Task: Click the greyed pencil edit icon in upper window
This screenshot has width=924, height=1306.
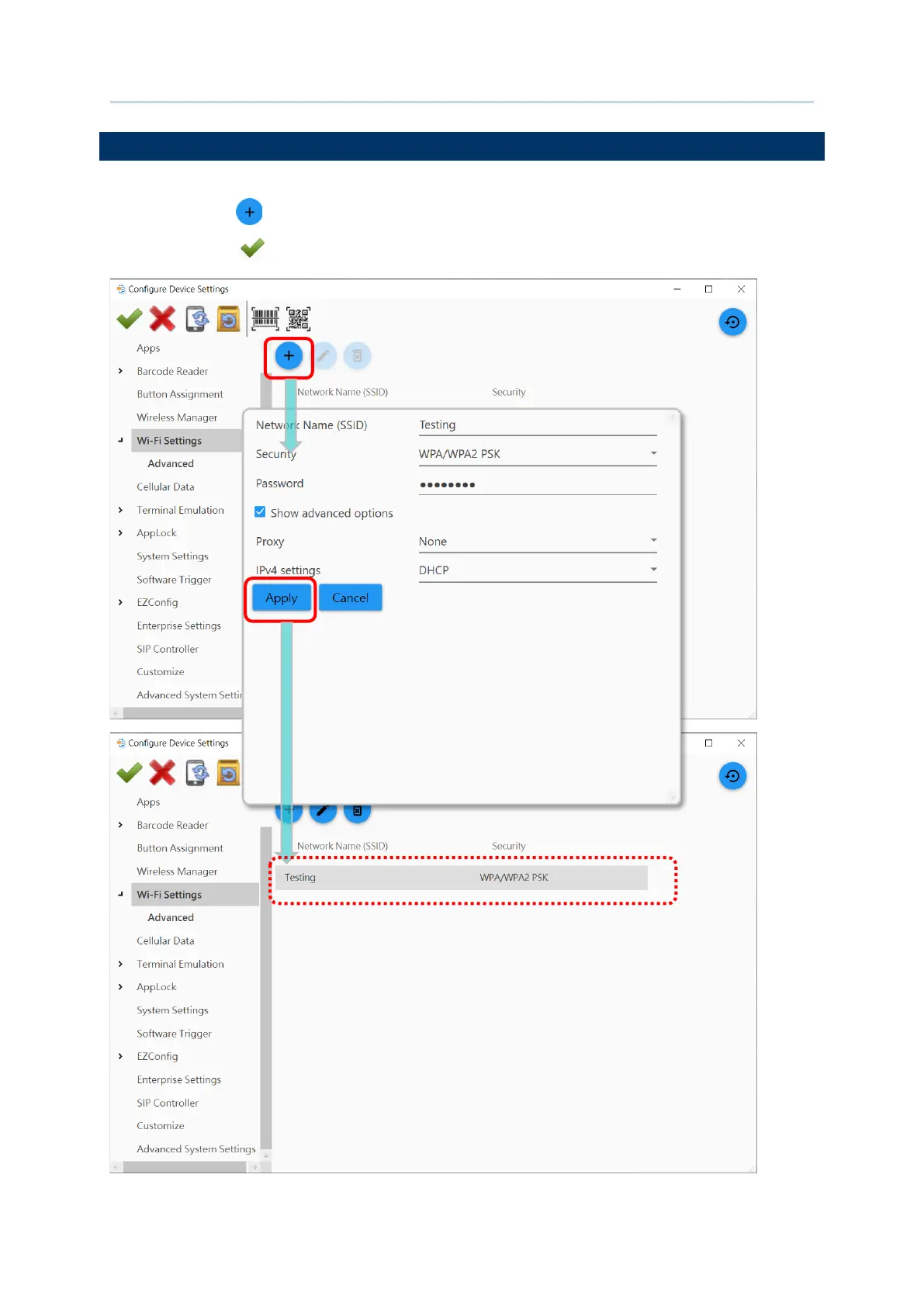Action: [x=324, y=356]
